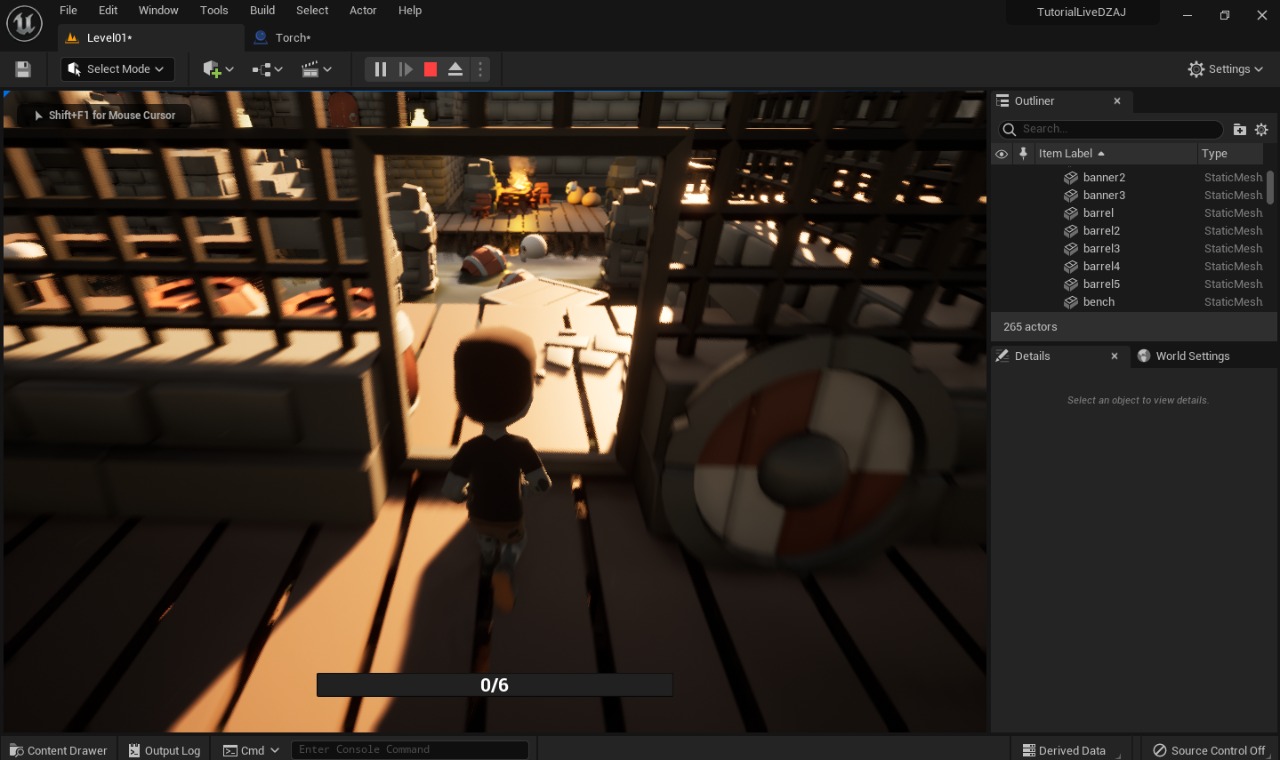Open the Select Mode dropdown
The width and height of the screenshot is (1280, 760).
point(116,69)
